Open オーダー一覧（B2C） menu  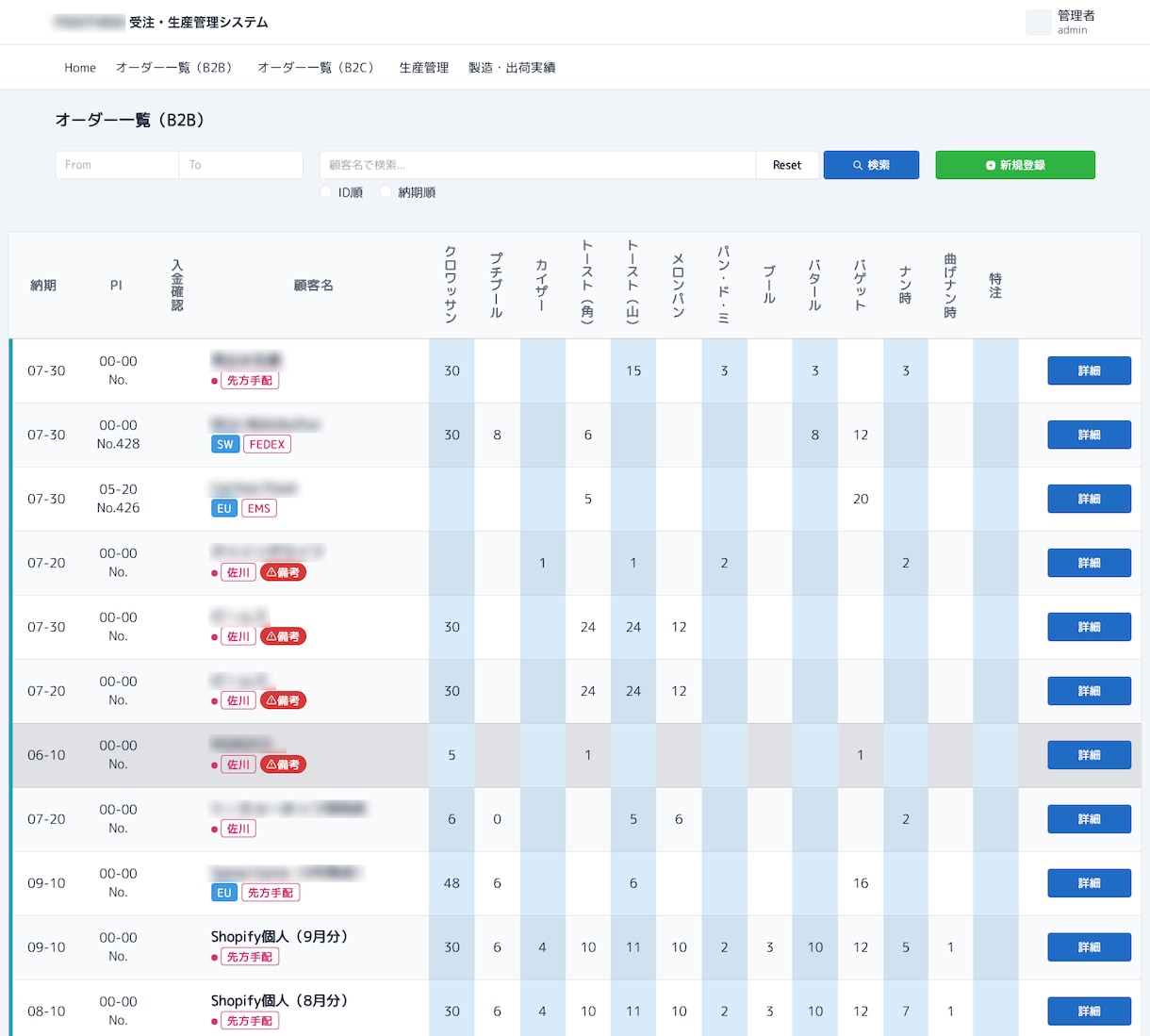(x=319, y=68)
